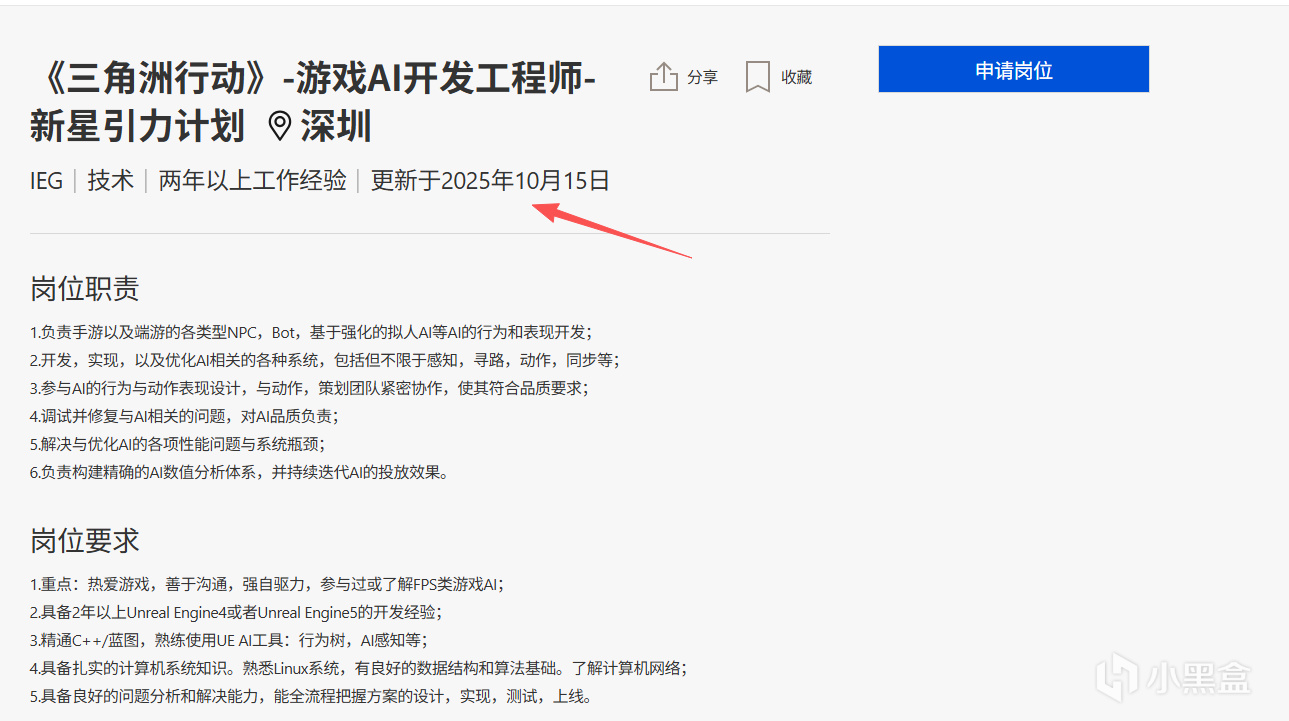Click the 分享 label
This screenshot has height=721, width=1289.
702,77
